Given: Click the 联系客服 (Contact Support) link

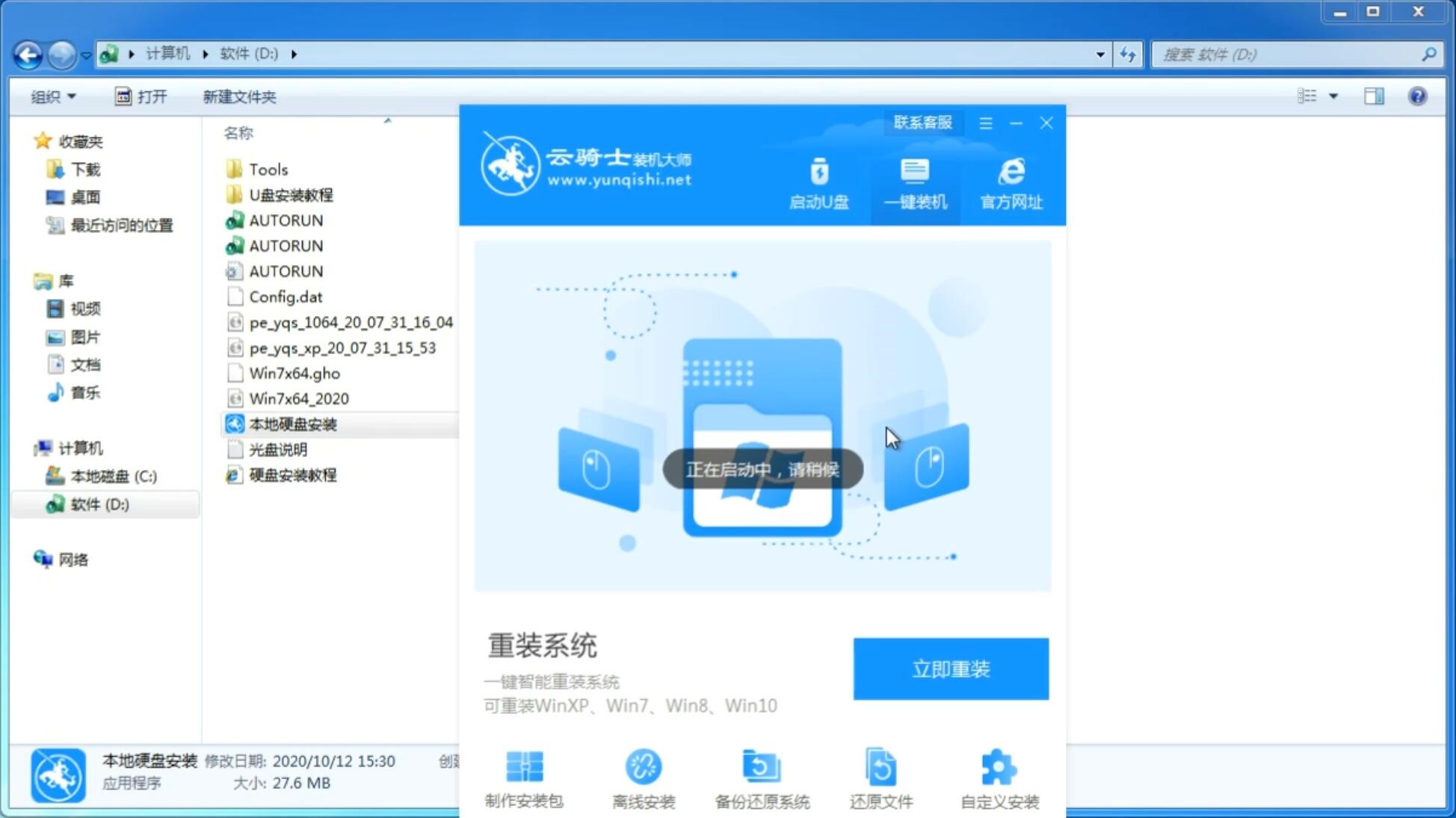Looking at the screenshot, I should tap(921, 122).
